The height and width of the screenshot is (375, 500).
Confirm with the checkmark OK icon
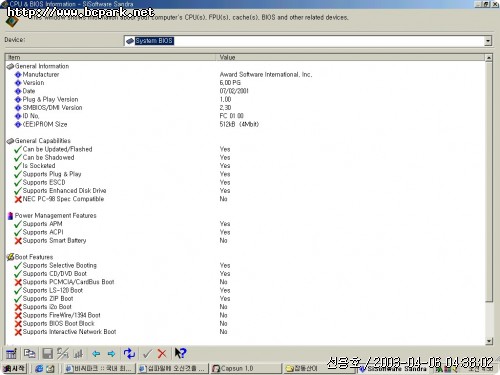pos(147,353)
